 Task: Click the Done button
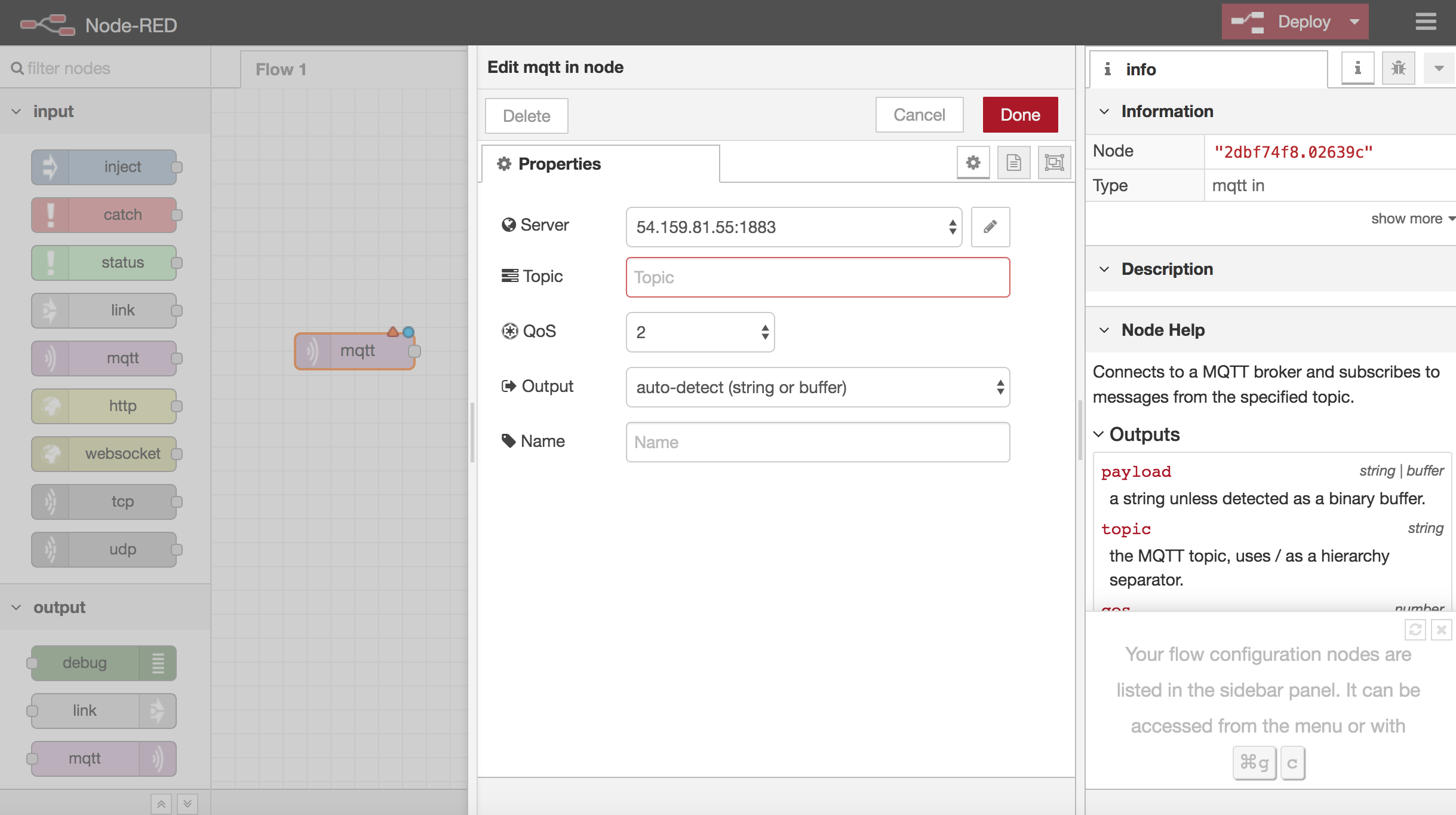[1020, 115]
